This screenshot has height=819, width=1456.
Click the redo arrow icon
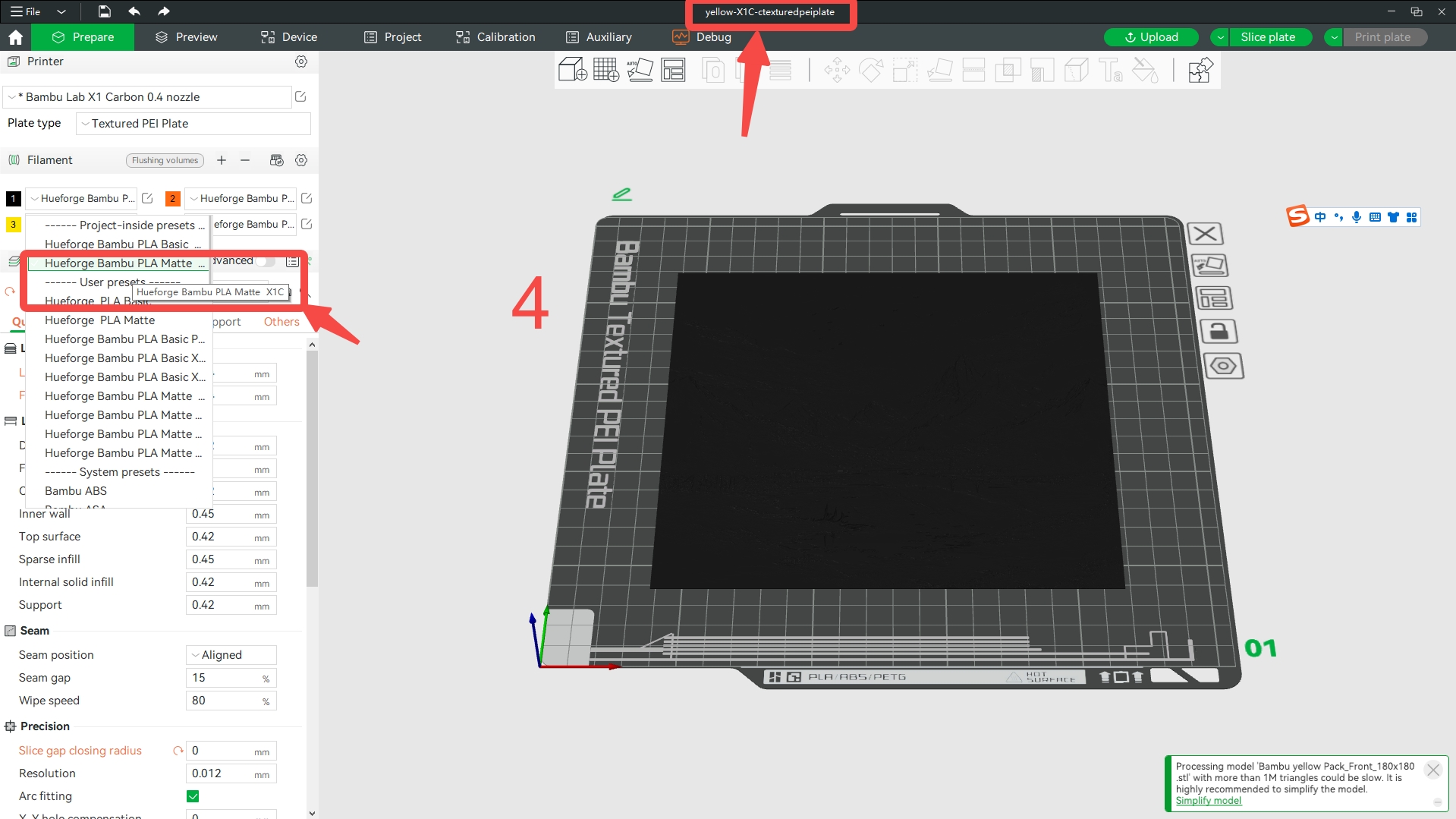[x=163, y=11]
